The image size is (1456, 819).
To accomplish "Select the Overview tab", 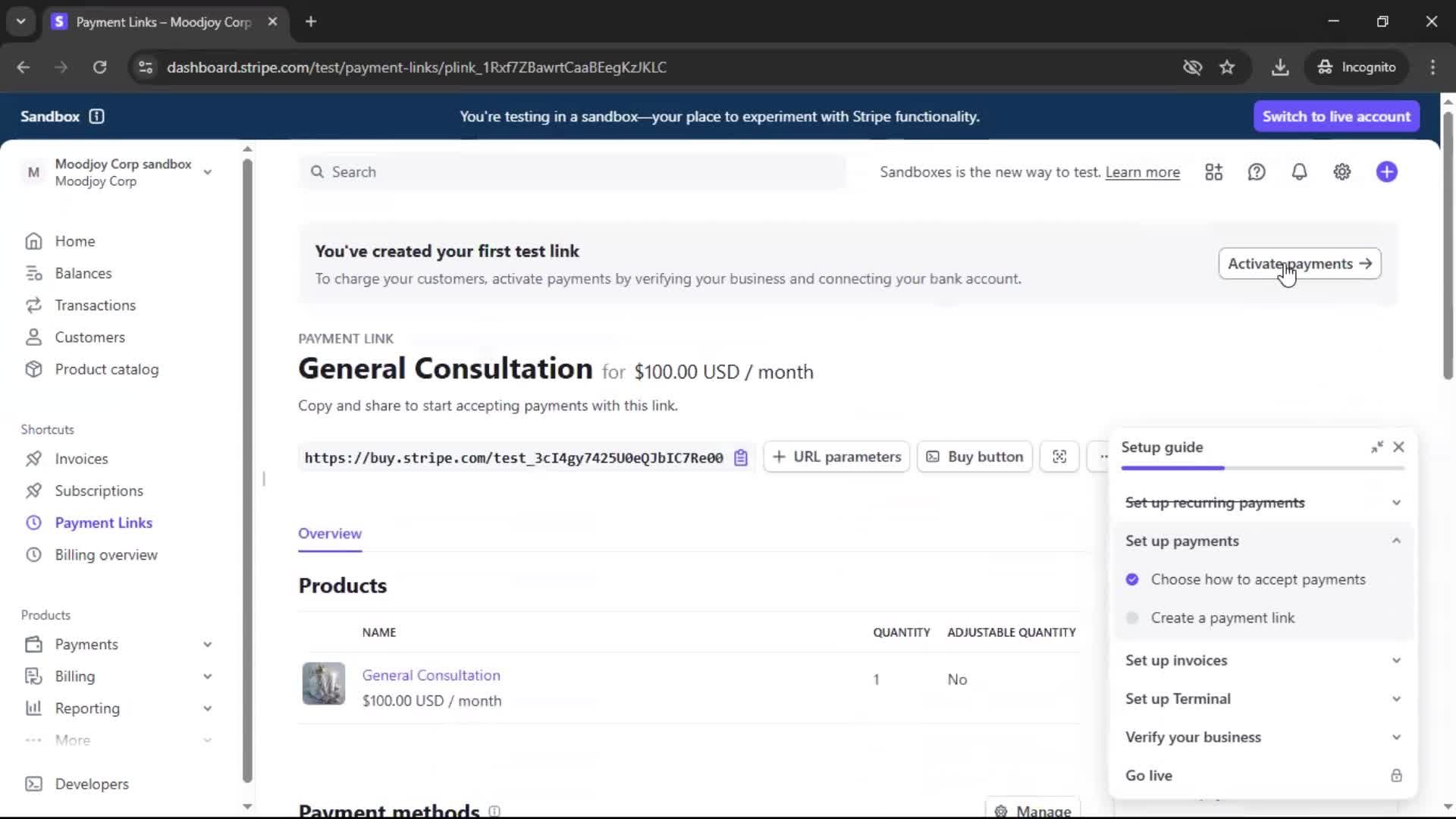I will (329, 533).
